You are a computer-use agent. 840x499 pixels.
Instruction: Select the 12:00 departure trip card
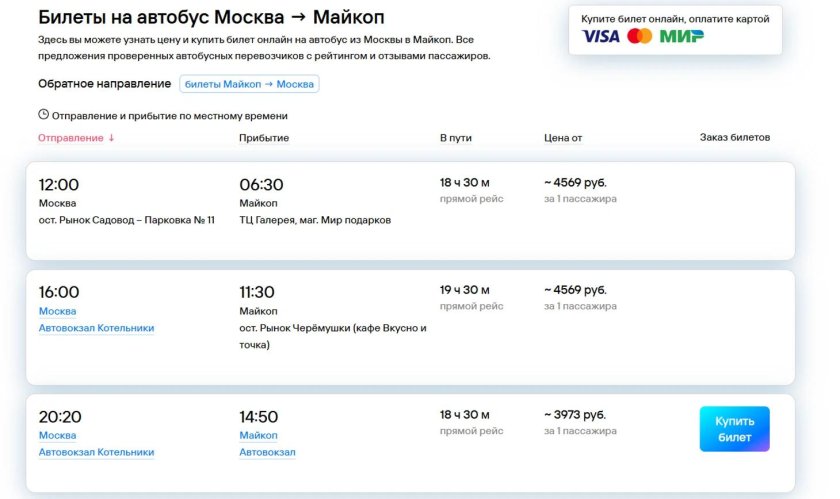click(410, 210)
